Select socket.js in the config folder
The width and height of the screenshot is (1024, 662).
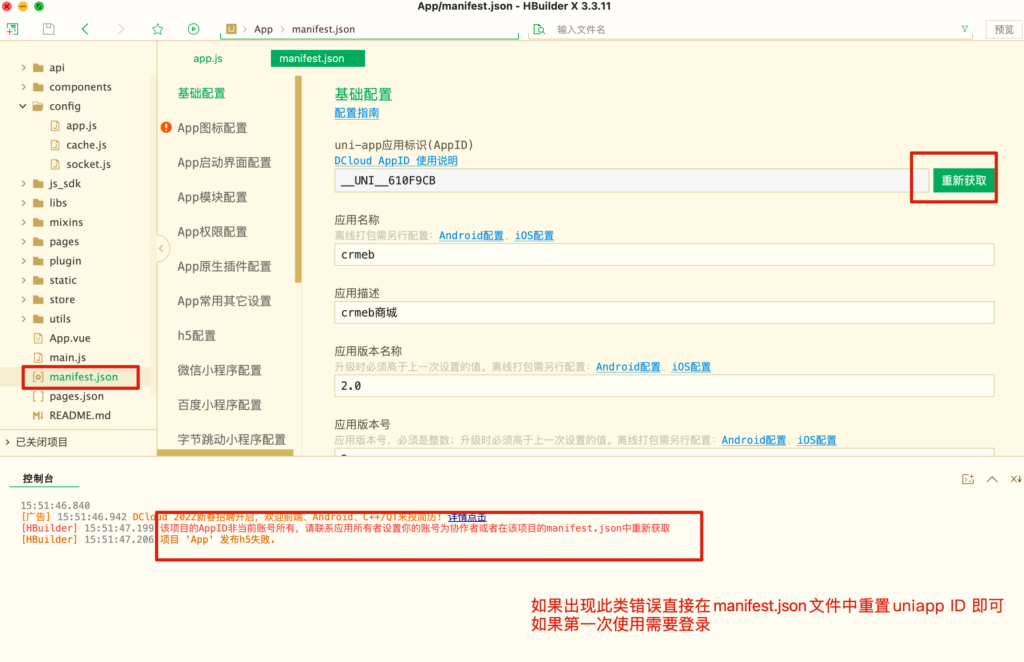point(88,164)
